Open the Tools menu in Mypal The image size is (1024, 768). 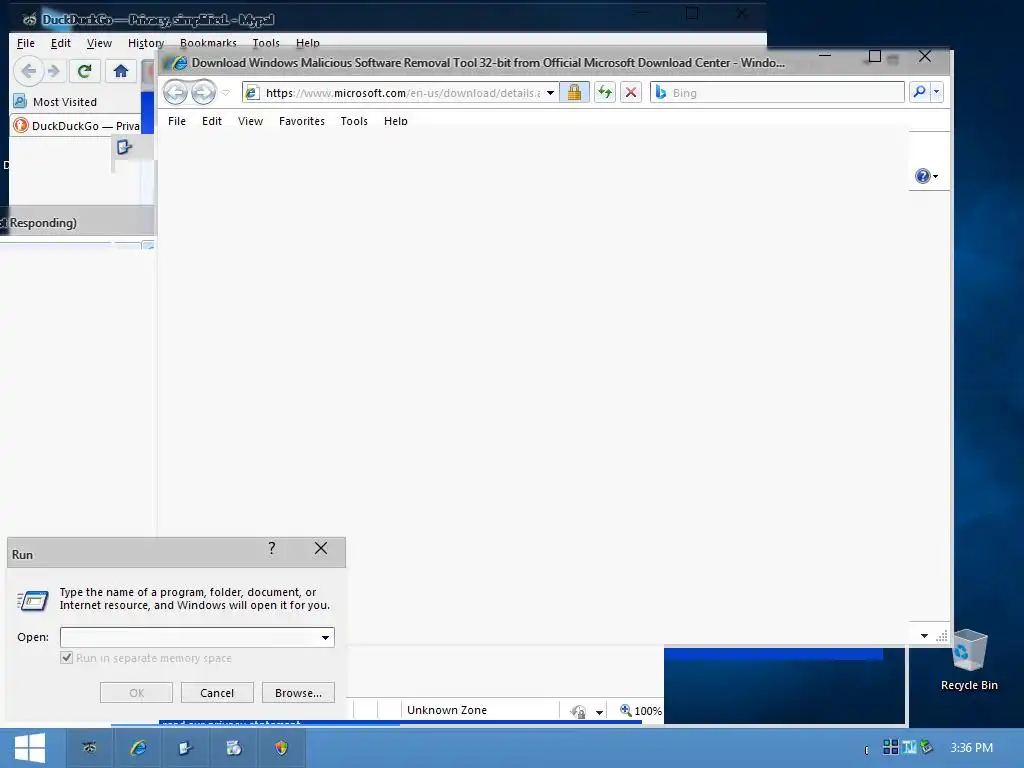pyautogui.click(x=266, y=43)
